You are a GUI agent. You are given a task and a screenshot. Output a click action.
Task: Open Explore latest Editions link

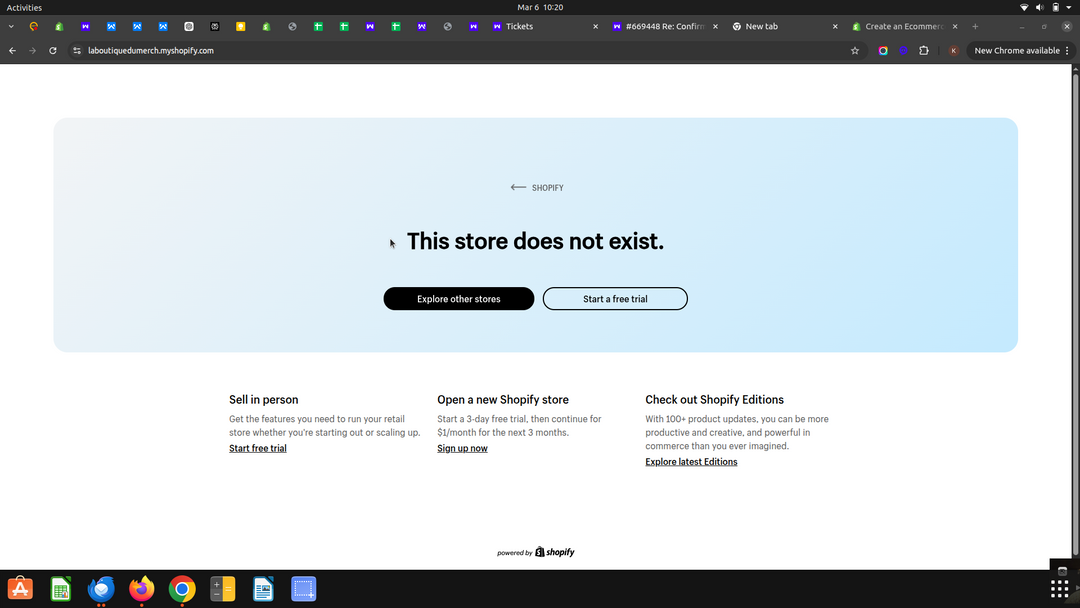pyautogui.click(x=691, y=462)
